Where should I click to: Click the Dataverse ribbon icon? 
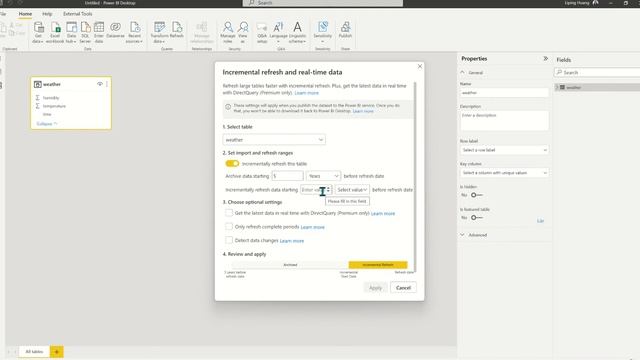[116, 30]
